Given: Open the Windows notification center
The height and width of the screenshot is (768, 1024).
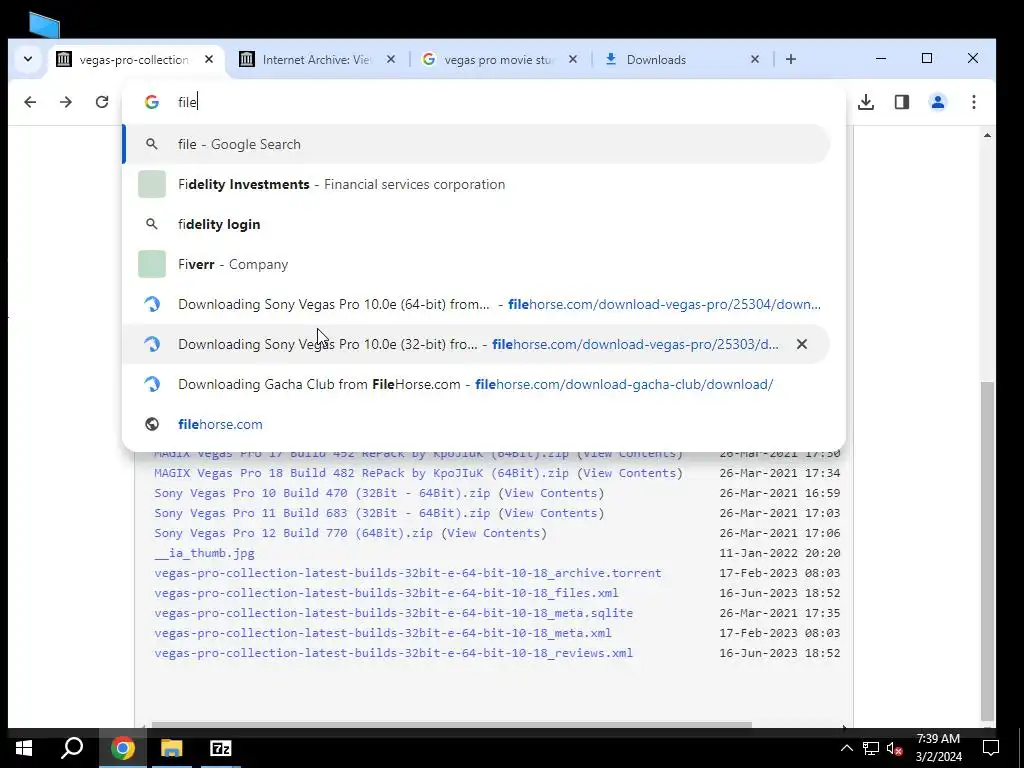Looking at the screenshot, I should click(x=991, y=748).
